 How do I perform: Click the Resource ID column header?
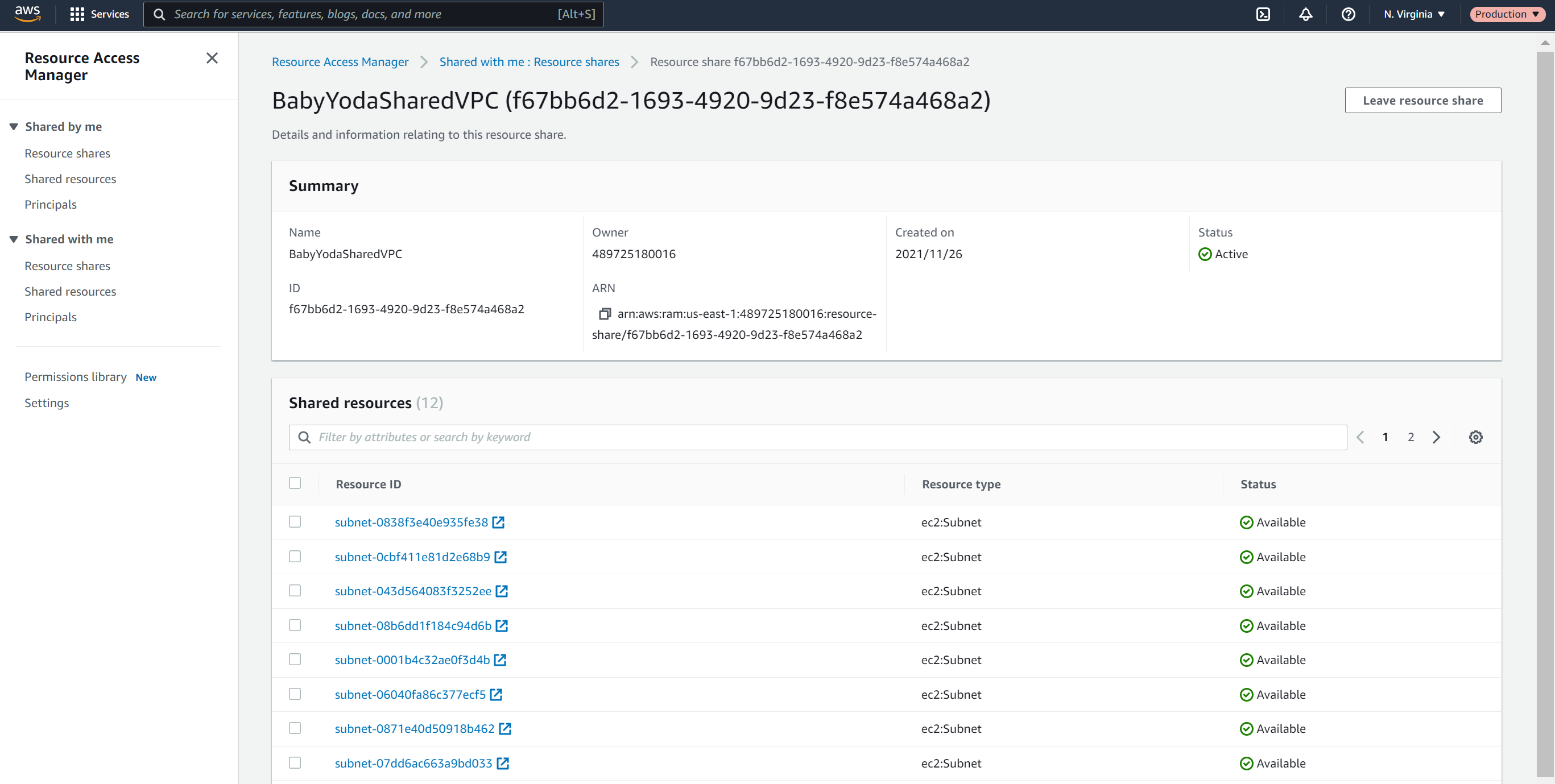click(368, 484)
